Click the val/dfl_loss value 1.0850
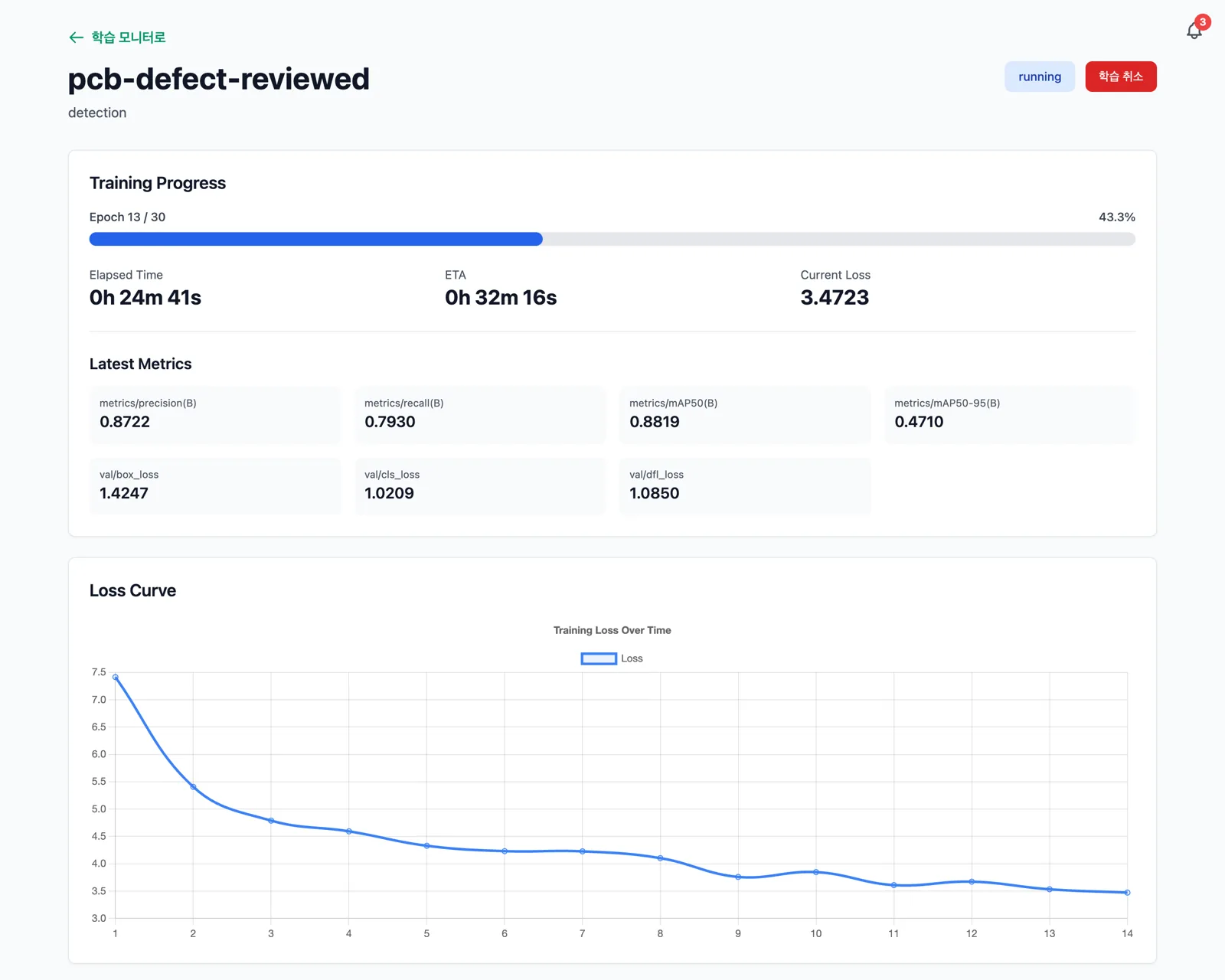The height and width of the screenshot is (980, 1225). (x=655, y=493)
